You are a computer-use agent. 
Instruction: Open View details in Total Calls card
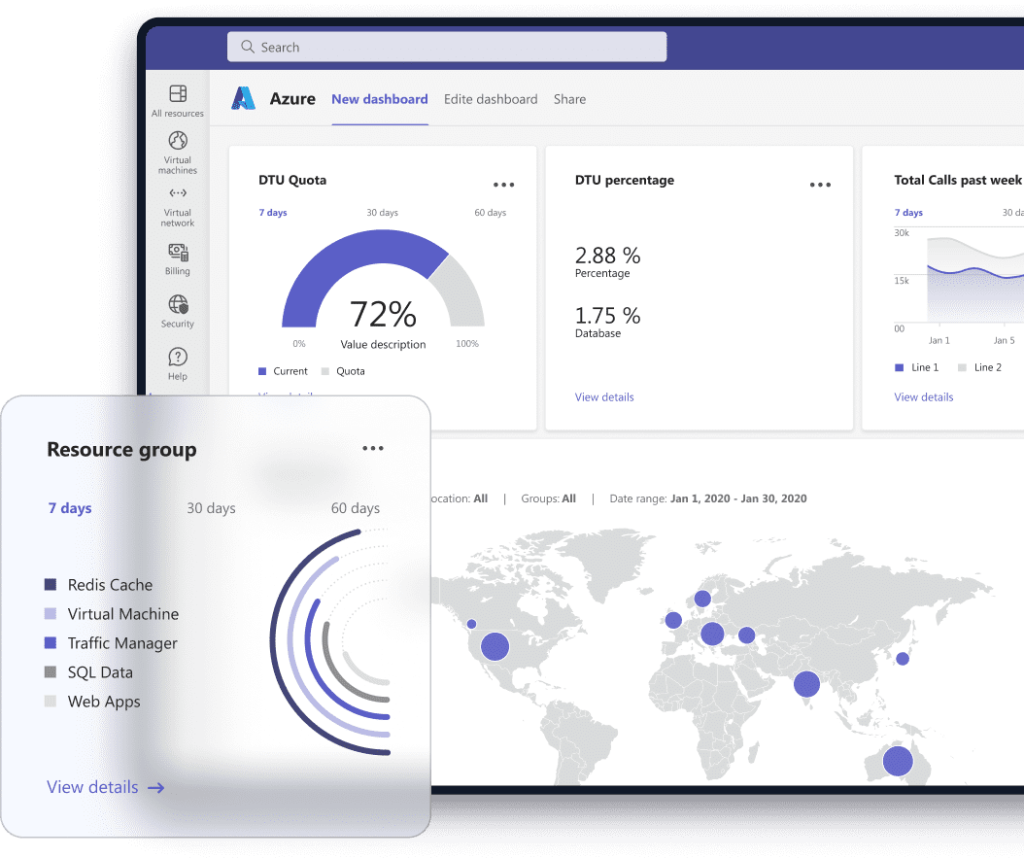[x=923, y=397]
